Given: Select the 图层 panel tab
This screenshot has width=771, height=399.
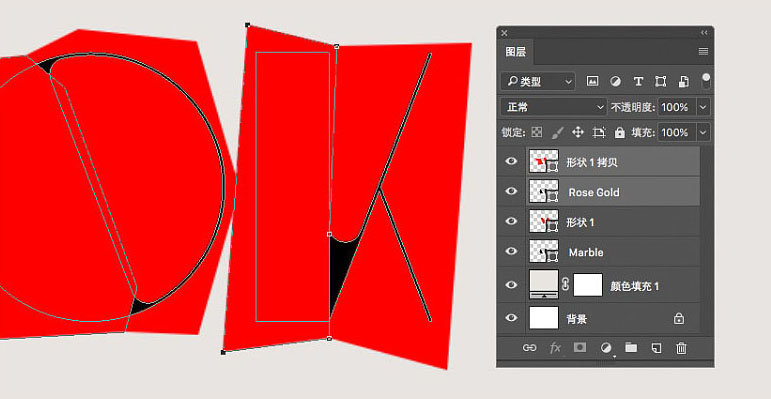Looking at the screenshot, I should coord(516,52).
